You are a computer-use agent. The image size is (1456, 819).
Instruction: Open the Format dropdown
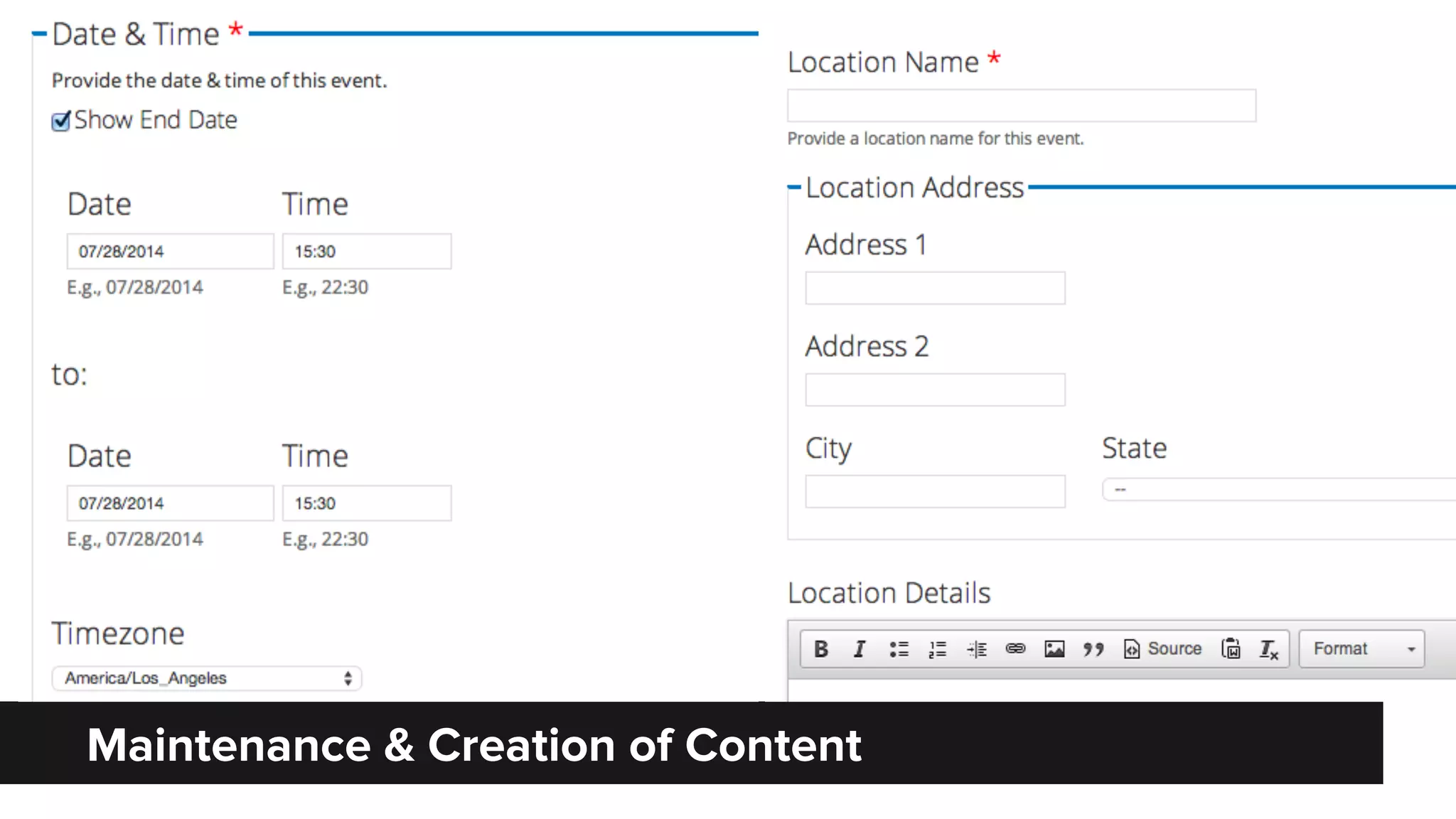[x=1361, y=649]
